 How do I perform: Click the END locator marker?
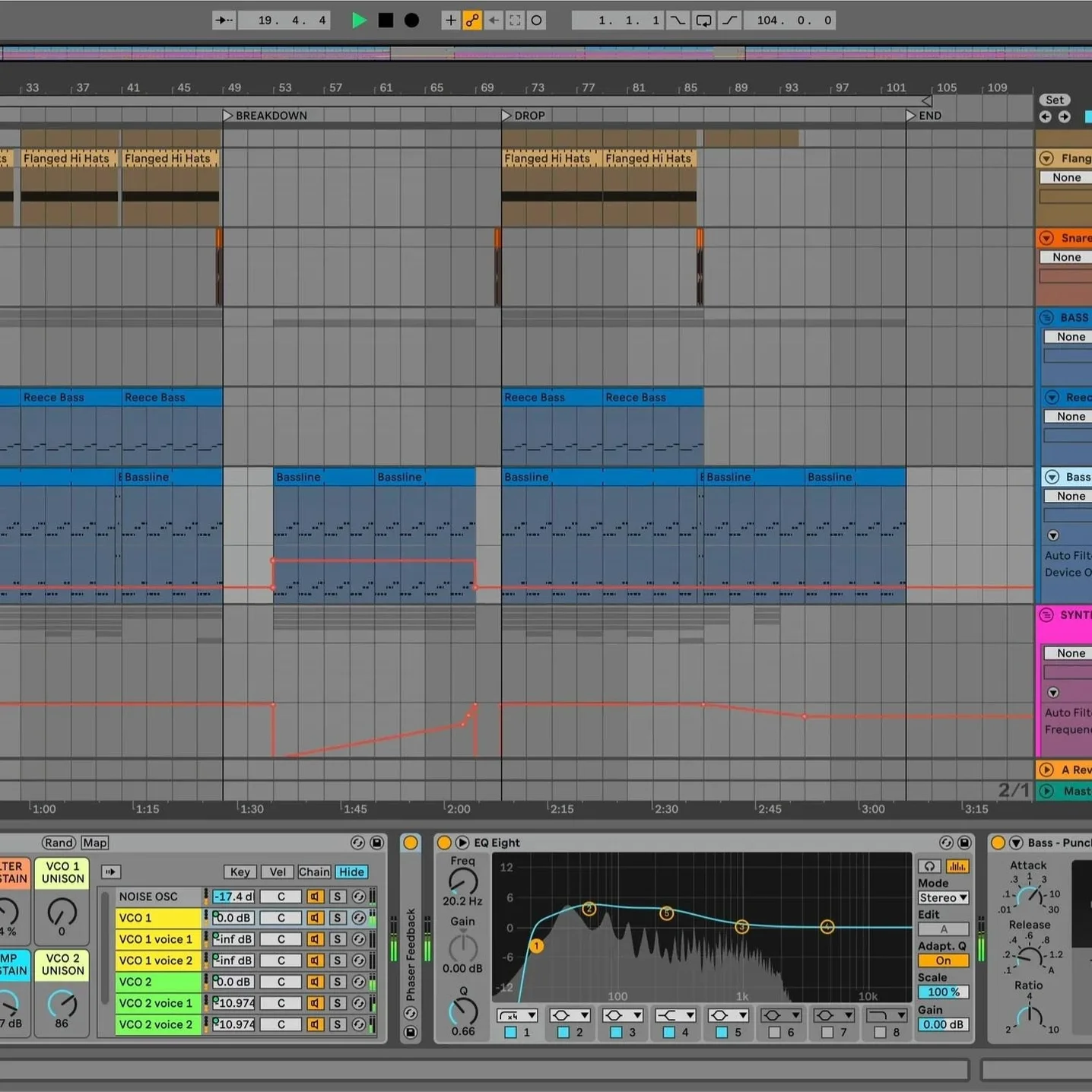point(911,116)
